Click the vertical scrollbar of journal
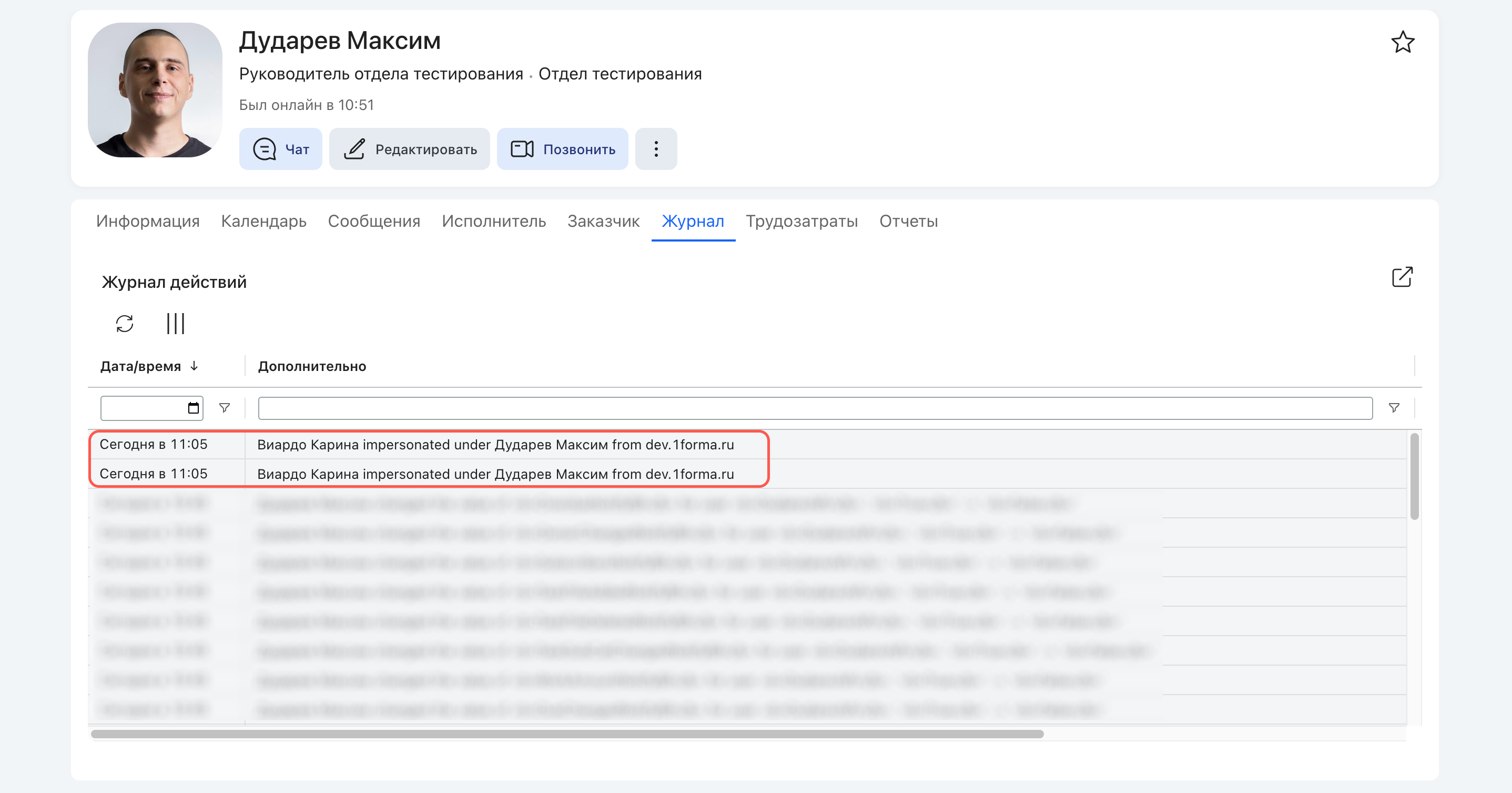This screenshot has height=793, width=1512. tap(1414, 476)
